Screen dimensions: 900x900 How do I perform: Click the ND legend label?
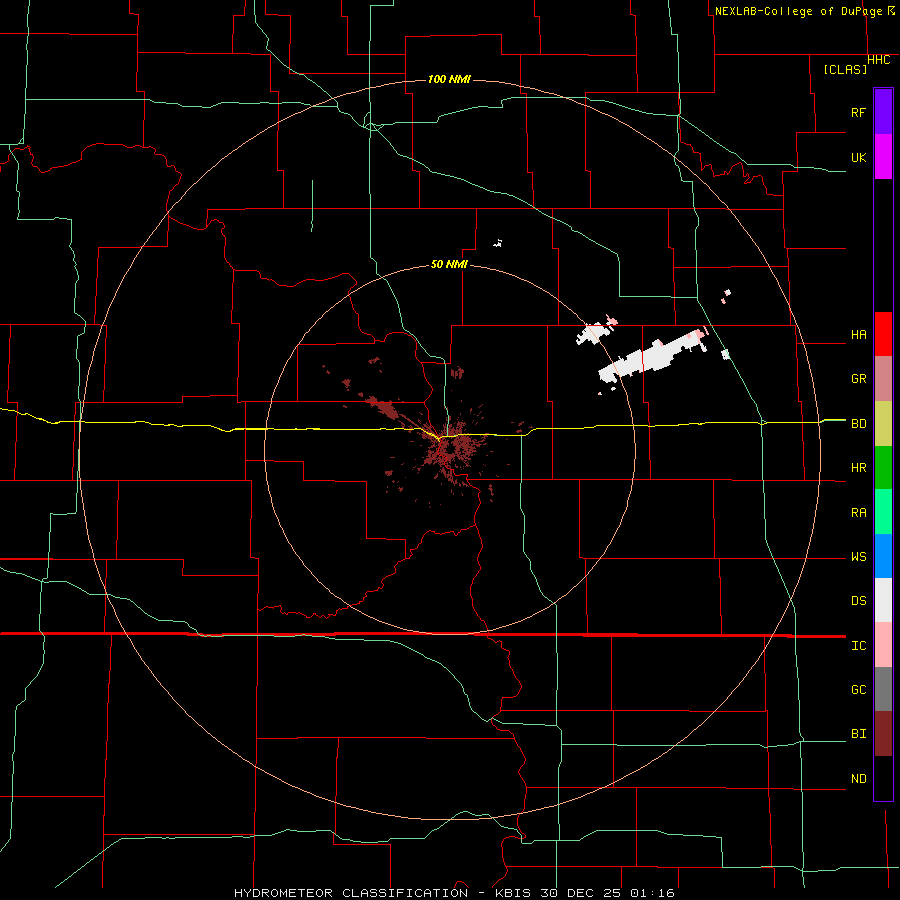pos(858,779)
